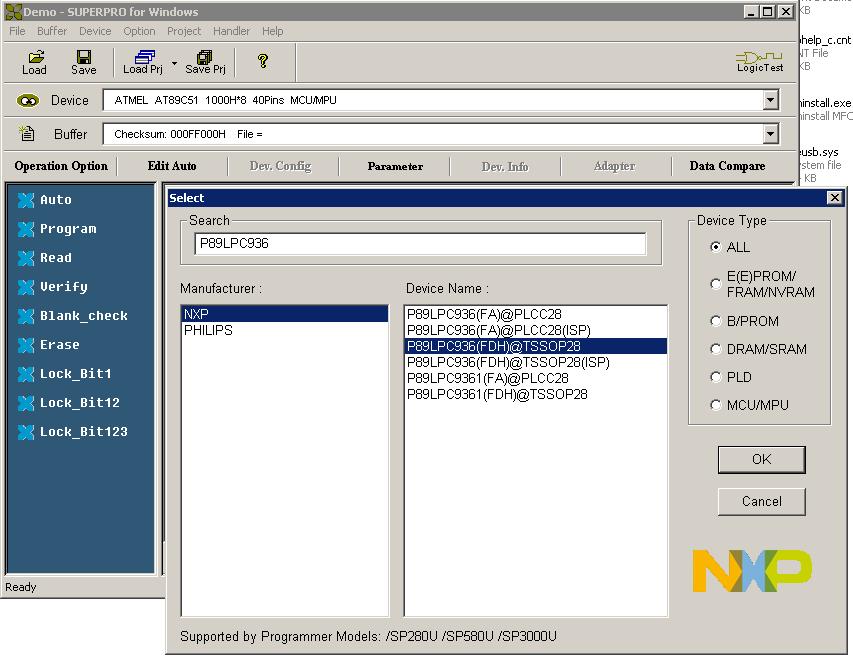Run the Lock_Bit1 operation
The width and height of the screenshot is (853, 663).
[x=65, y=374]
